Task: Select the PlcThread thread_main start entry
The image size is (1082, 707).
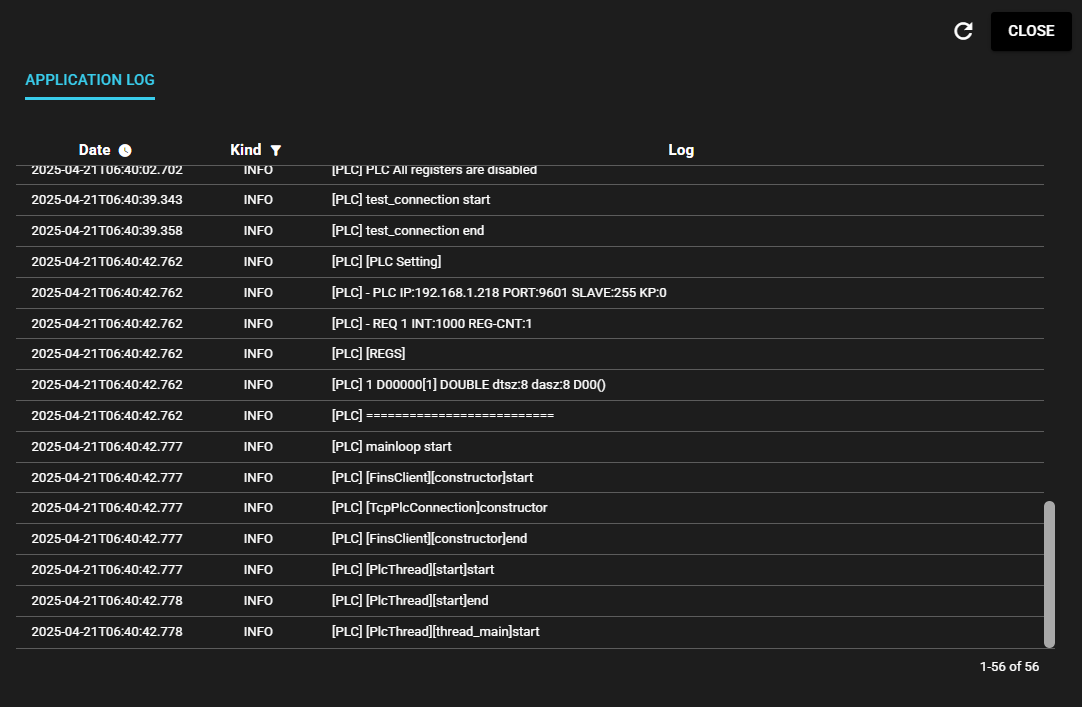Action: pos(435,632)
